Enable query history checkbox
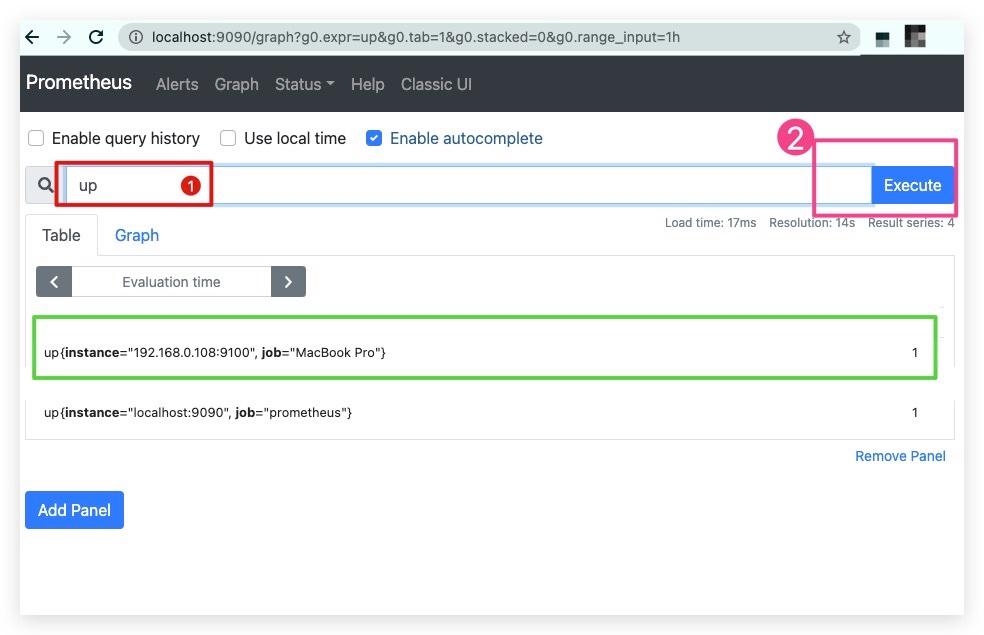Viewport: 984px width, 635px height. [36, 138]
